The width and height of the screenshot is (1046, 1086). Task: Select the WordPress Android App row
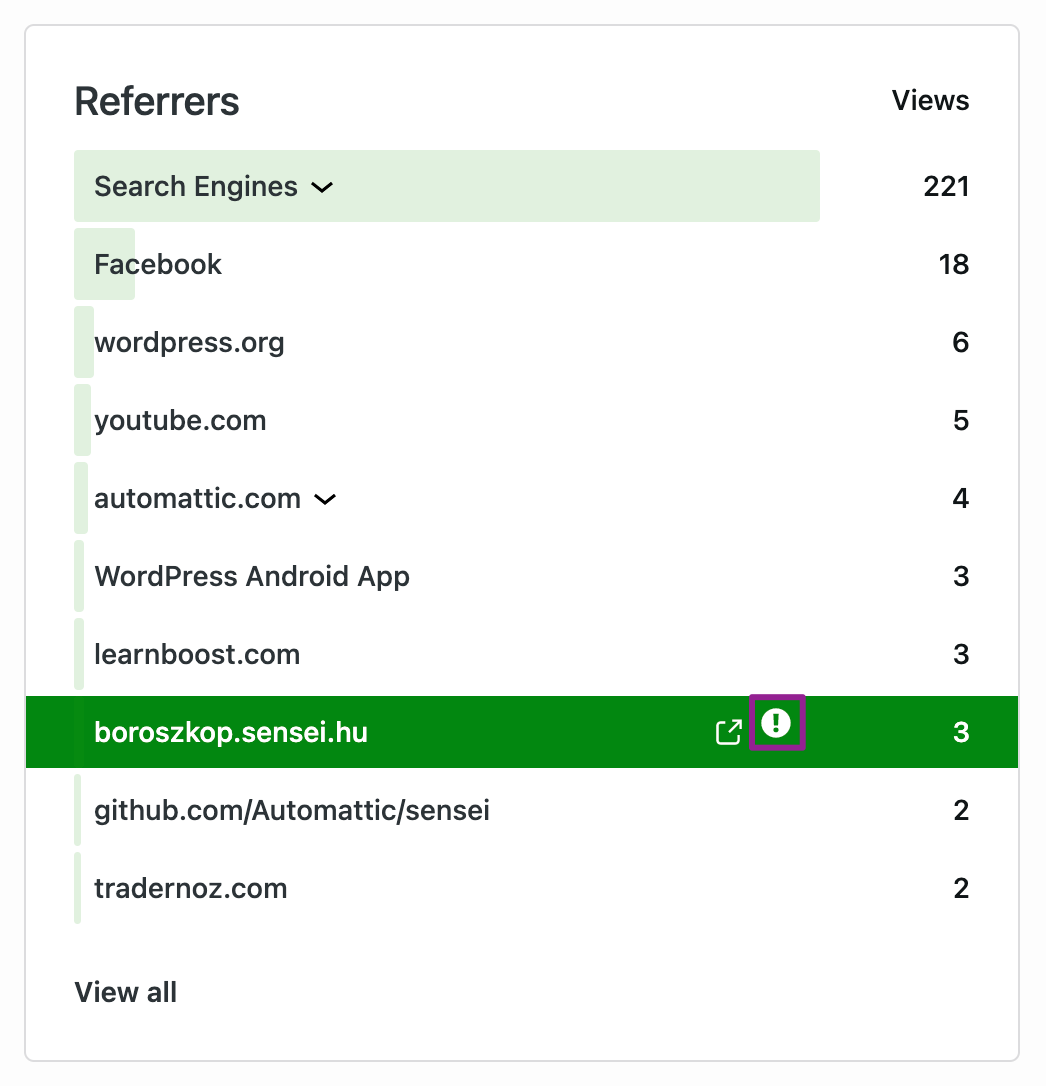[522, 576]
